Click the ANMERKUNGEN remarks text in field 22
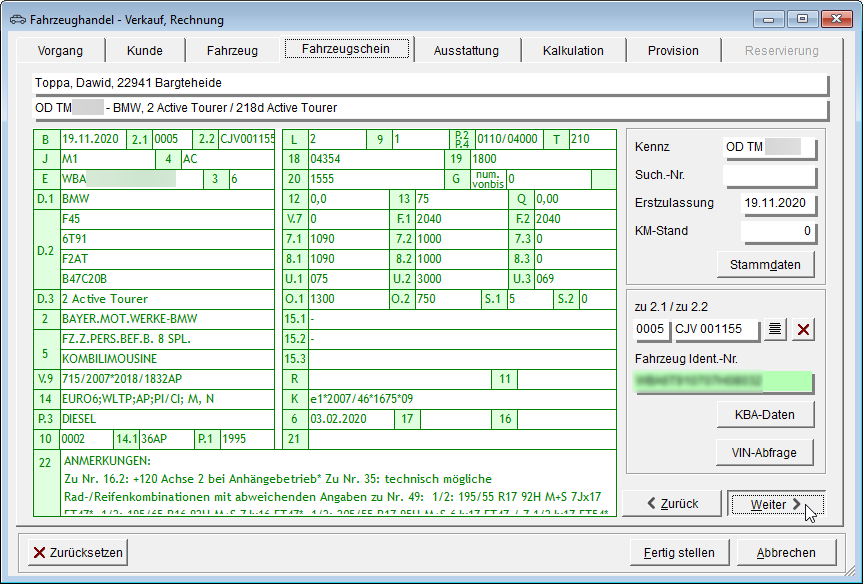Image resolution: width=863 pixels, height=584 pixels. point(336,483)
